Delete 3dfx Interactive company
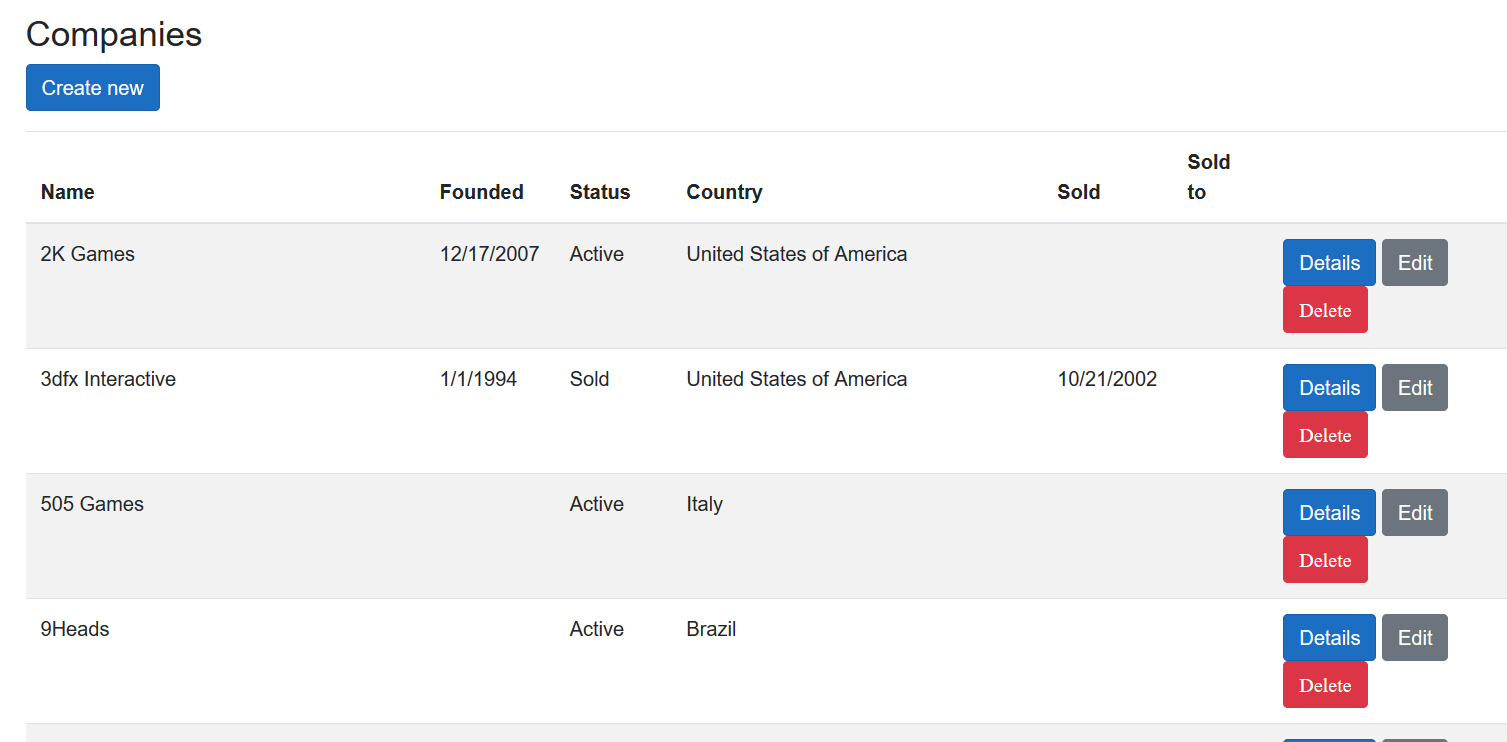The width and height of the screenshot is (1507, 742). click(1324, 435)
